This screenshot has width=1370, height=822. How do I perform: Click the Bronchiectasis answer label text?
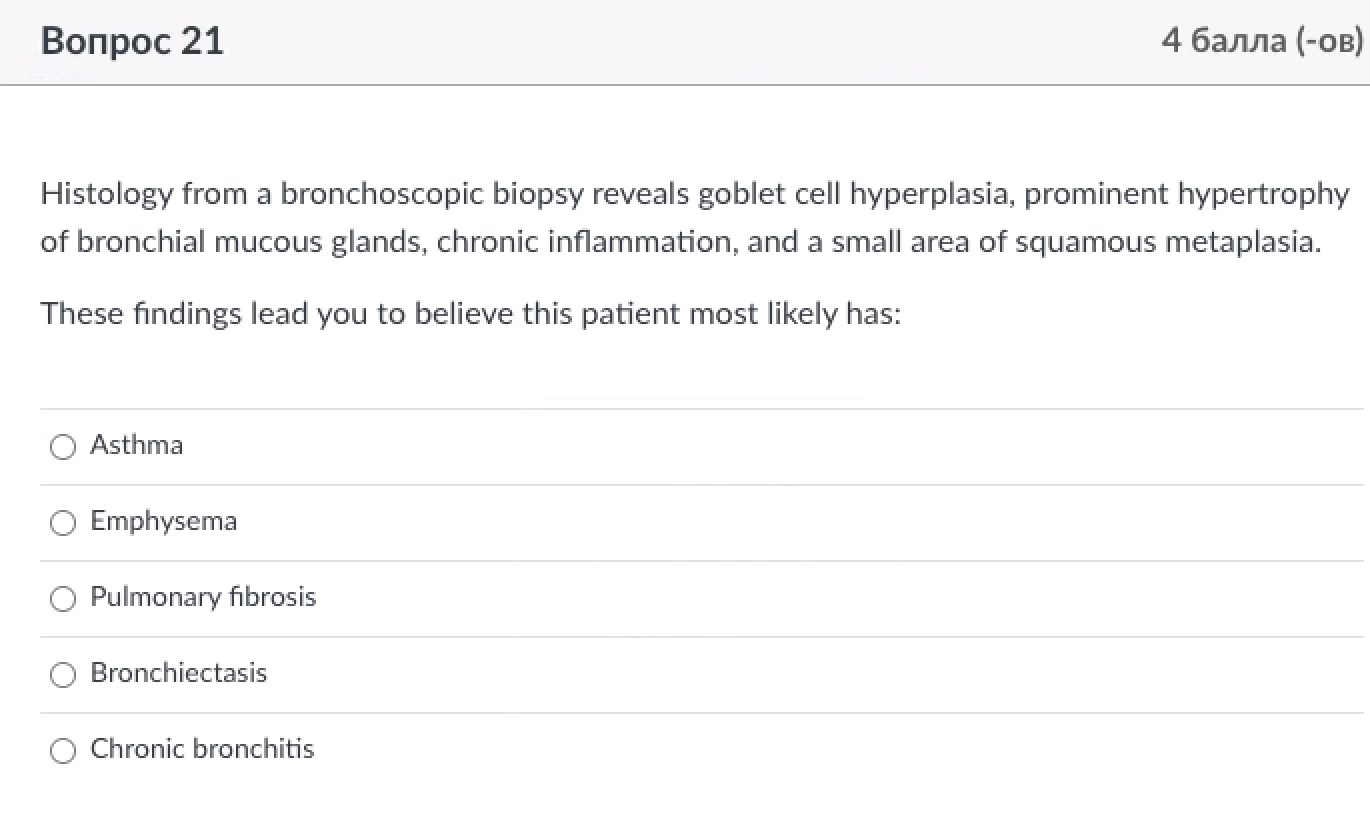click(179, 673)
